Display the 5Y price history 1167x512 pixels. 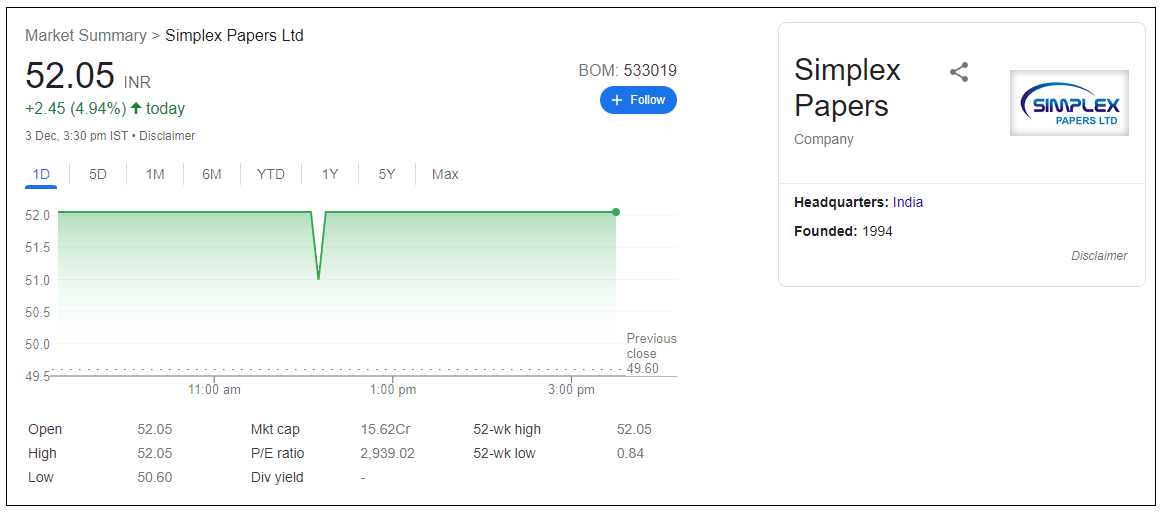(x=387, y=174)
